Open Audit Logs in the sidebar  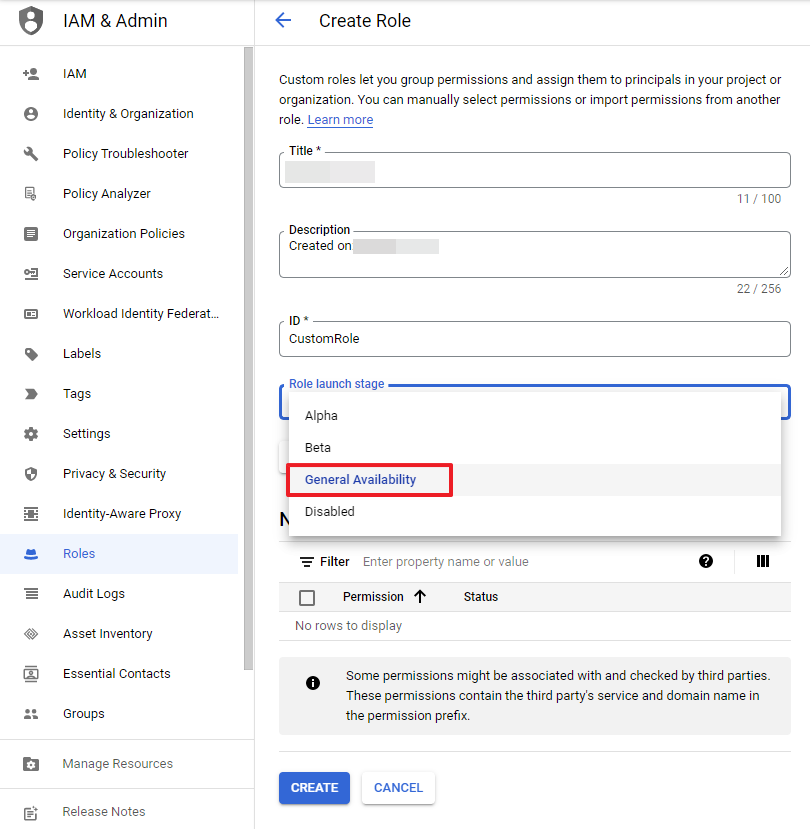[x=94, y=594]
